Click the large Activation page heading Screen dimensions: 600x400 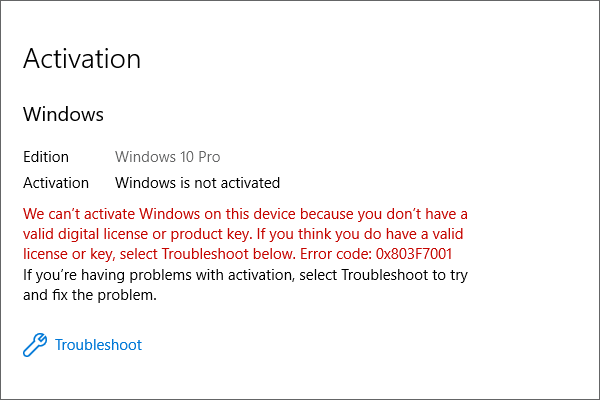coord(82,59)
